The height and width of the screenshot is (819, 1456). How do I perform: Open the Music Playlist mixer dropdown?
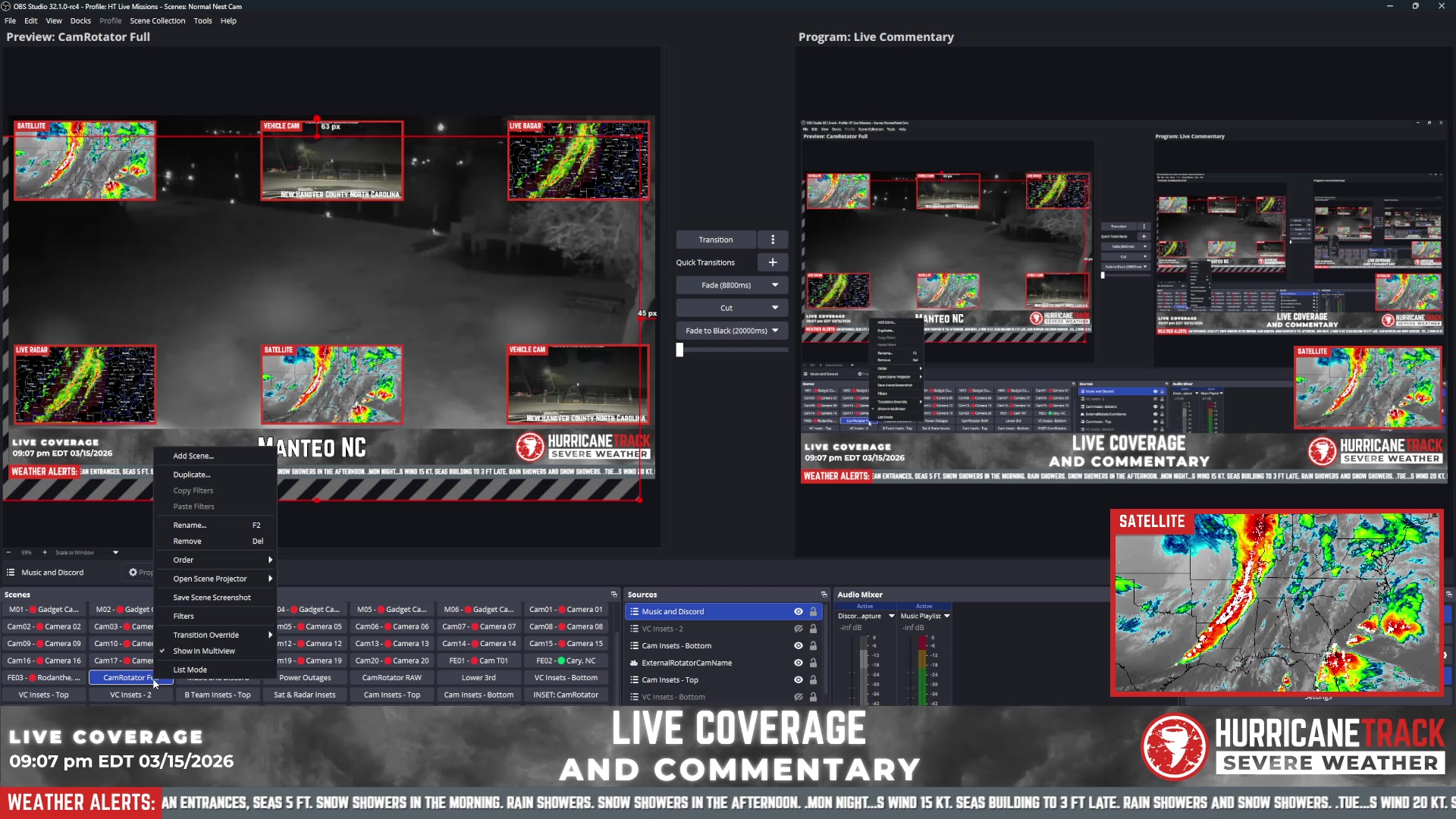click(946, 617)
